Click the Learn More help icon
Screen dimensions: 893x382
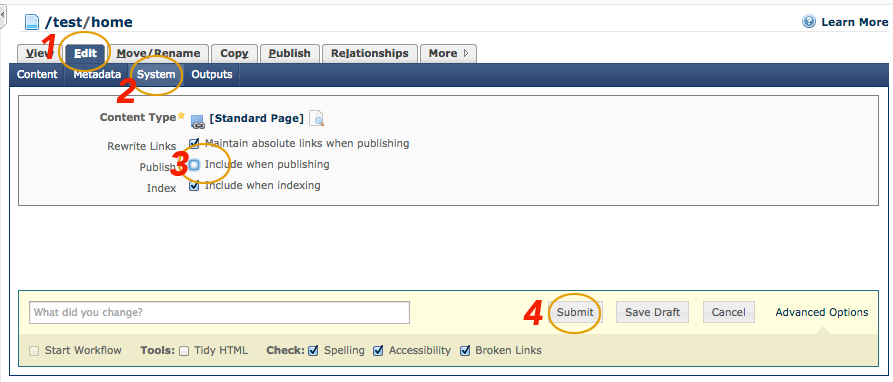coord(809,22)
